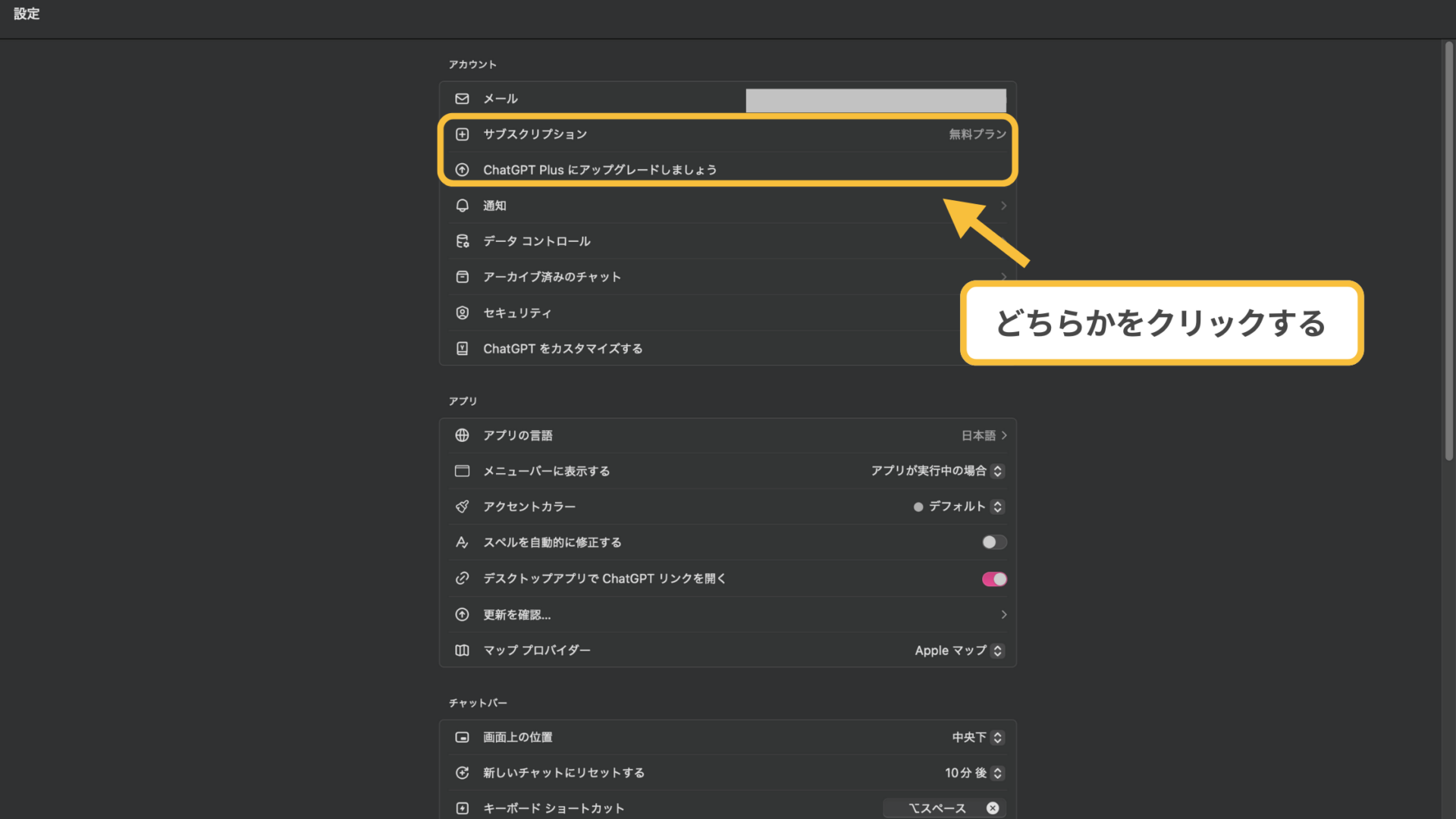
Task: Click the ChatGPT をカスタマイズする icon
Action: point(463,348)
